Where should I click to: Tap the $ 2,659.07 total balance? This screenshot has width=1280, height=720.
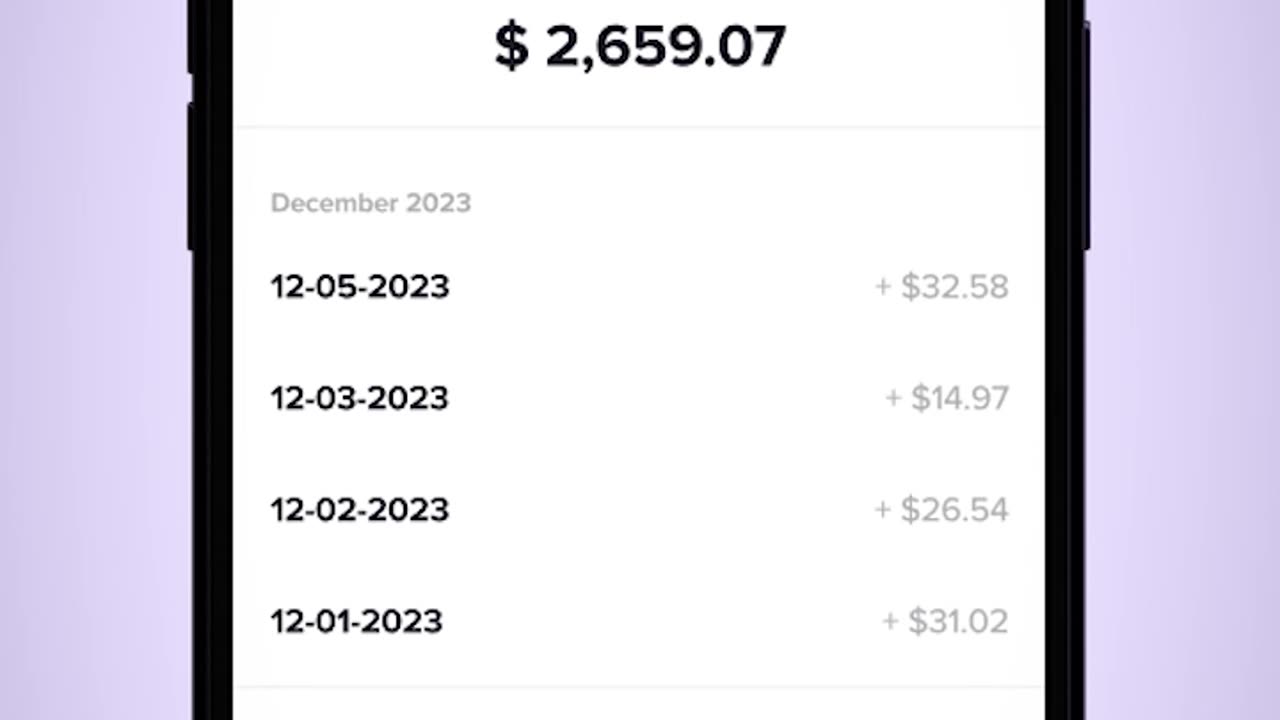pos(640,47)
